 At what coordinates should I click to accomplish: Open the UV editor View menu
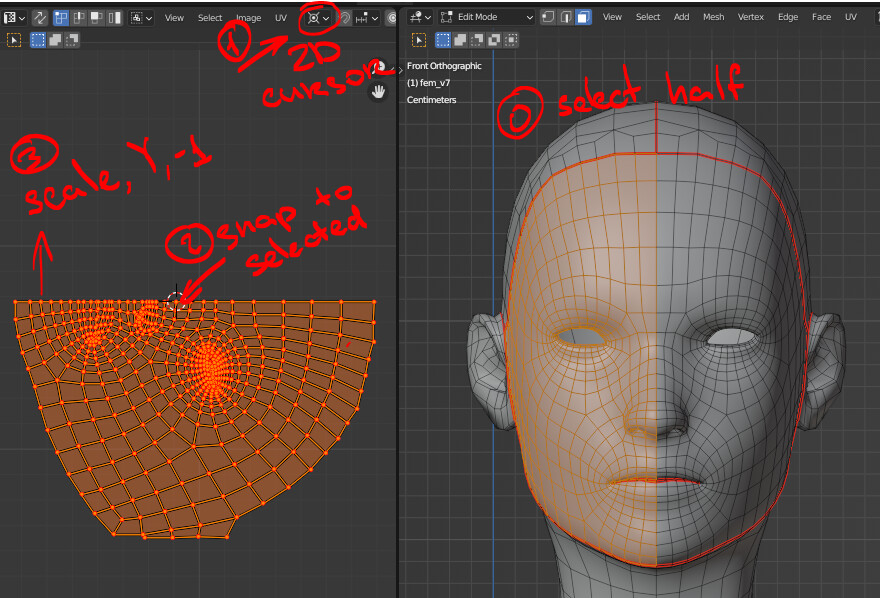[x=174, y=18]
